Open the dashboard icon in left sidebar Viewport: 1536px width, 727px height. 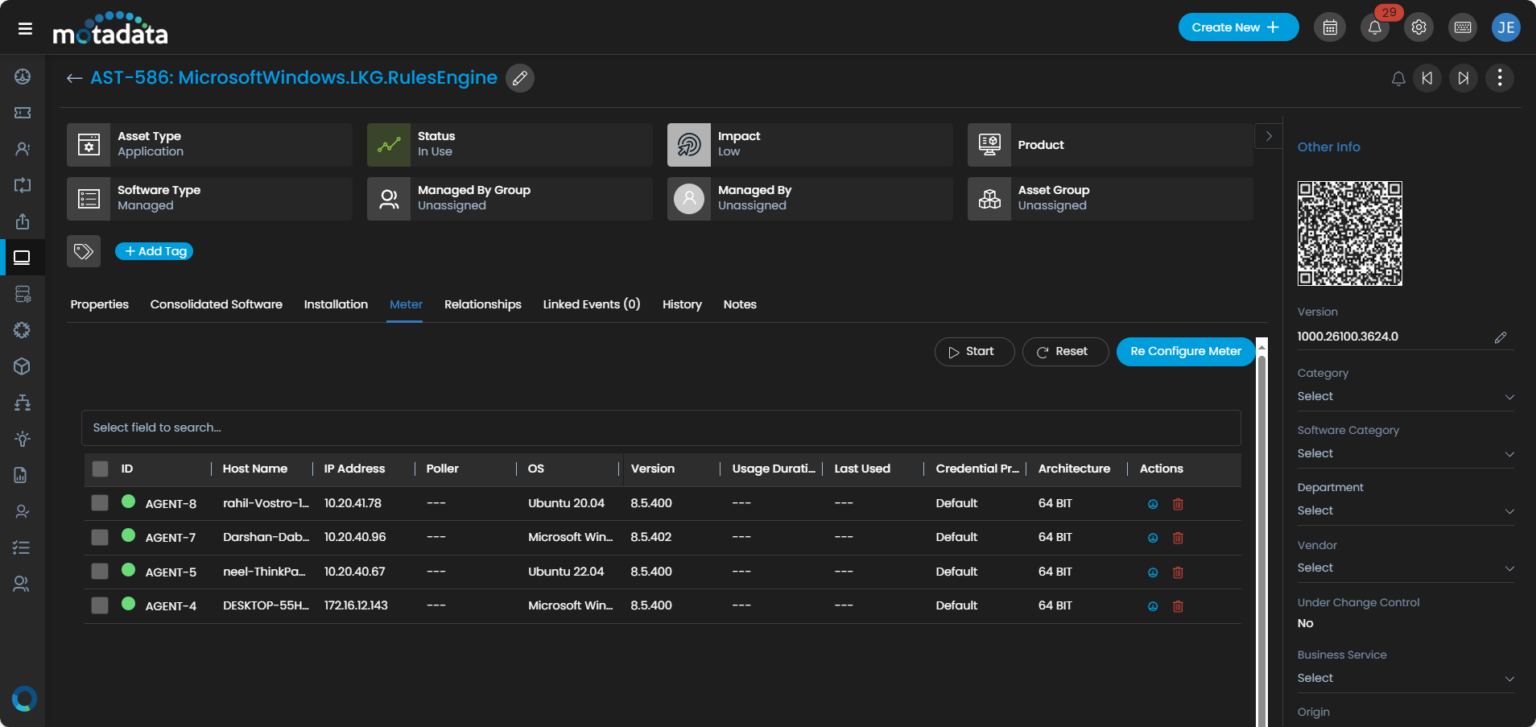(x=22, y=77)
